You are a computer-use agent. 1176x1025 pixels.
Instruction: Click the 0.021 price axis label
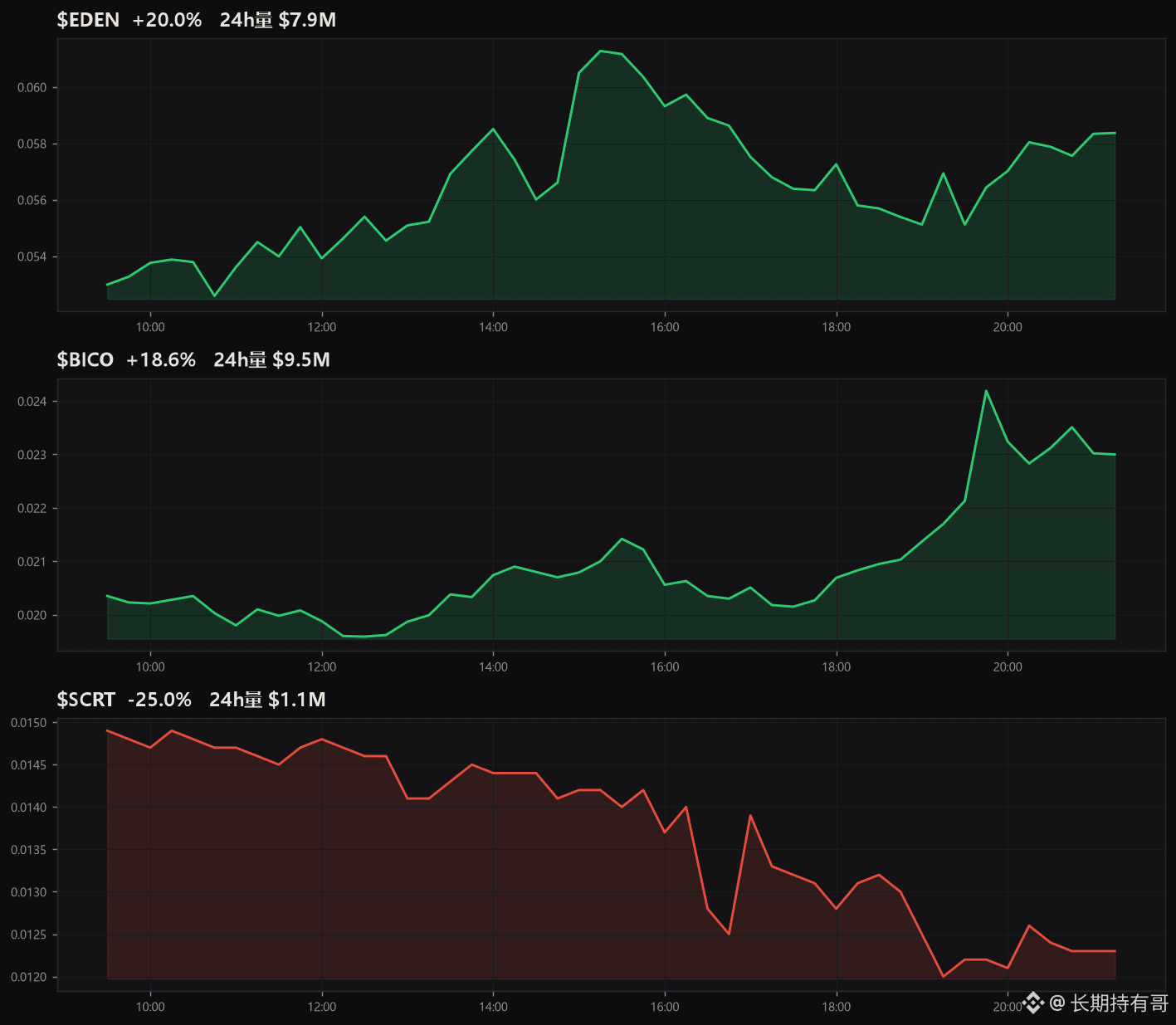32,562
